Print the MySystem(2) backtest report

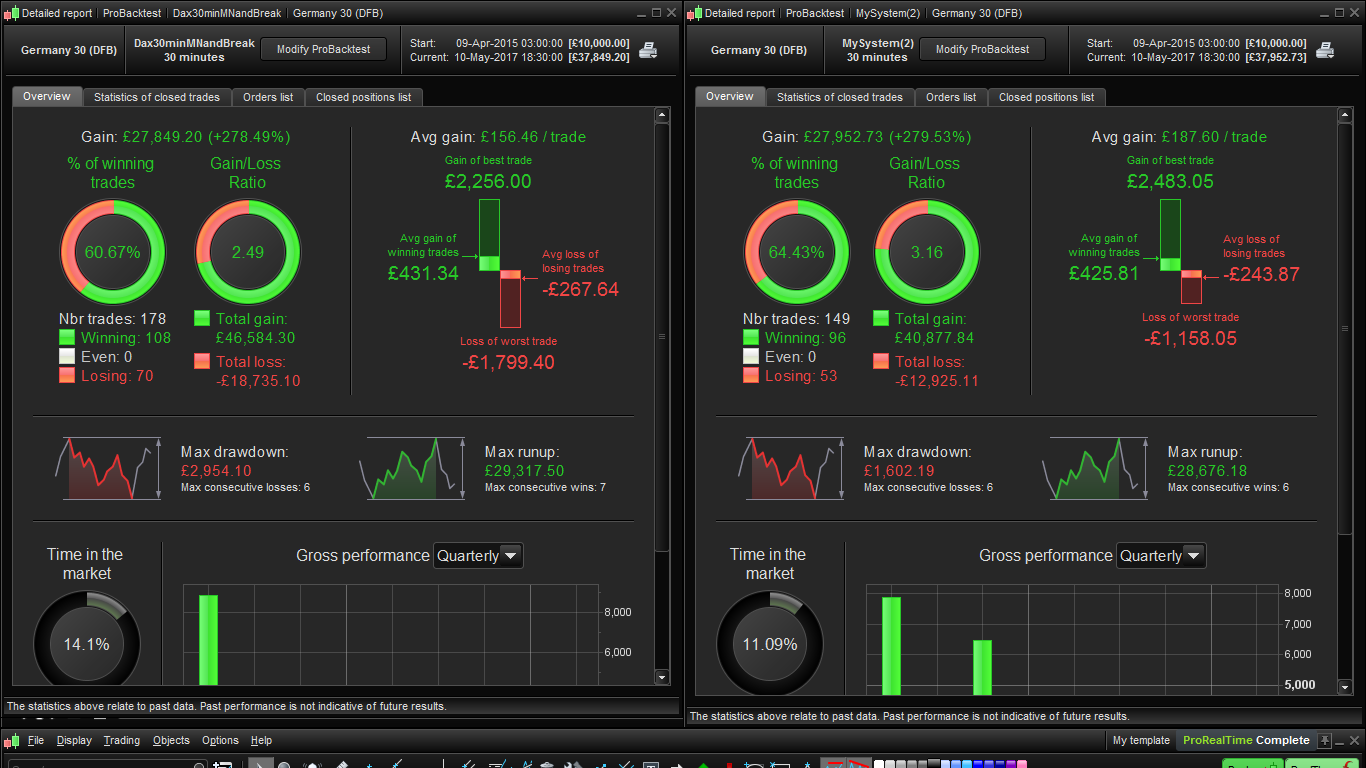[x=1325, y=50]
